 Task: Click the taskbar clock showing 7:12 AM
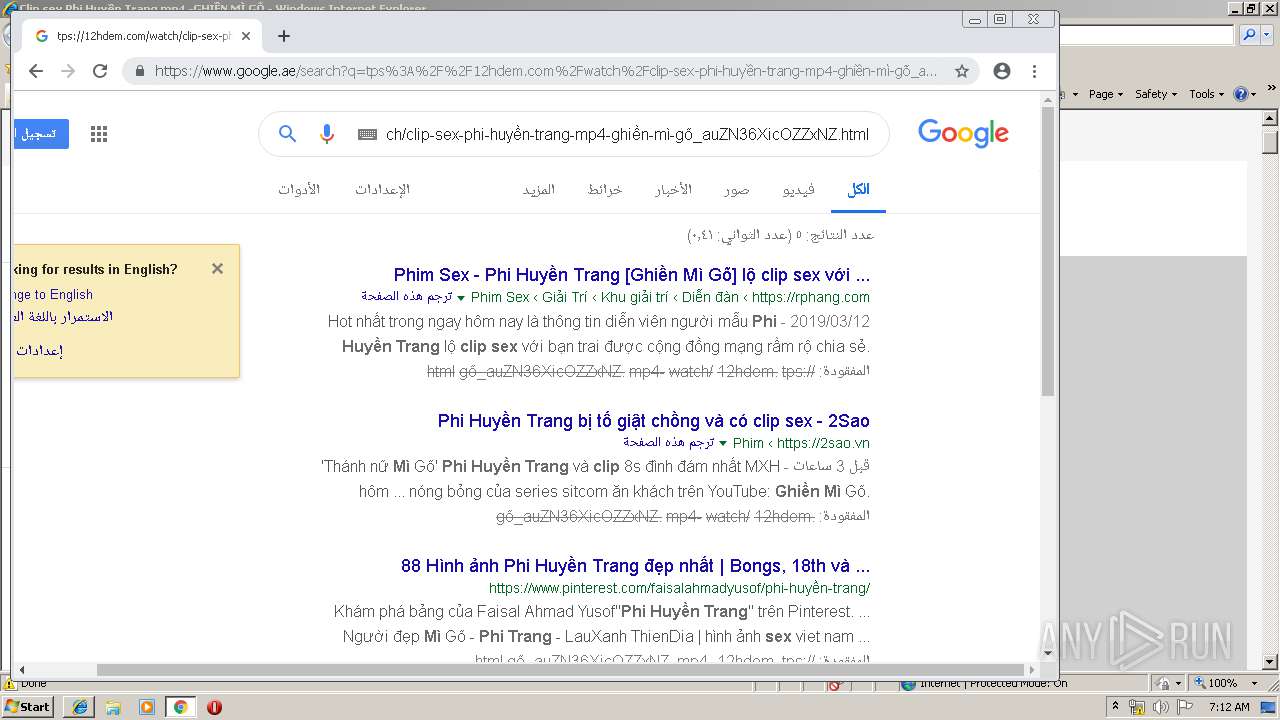tap(1229, 707)
